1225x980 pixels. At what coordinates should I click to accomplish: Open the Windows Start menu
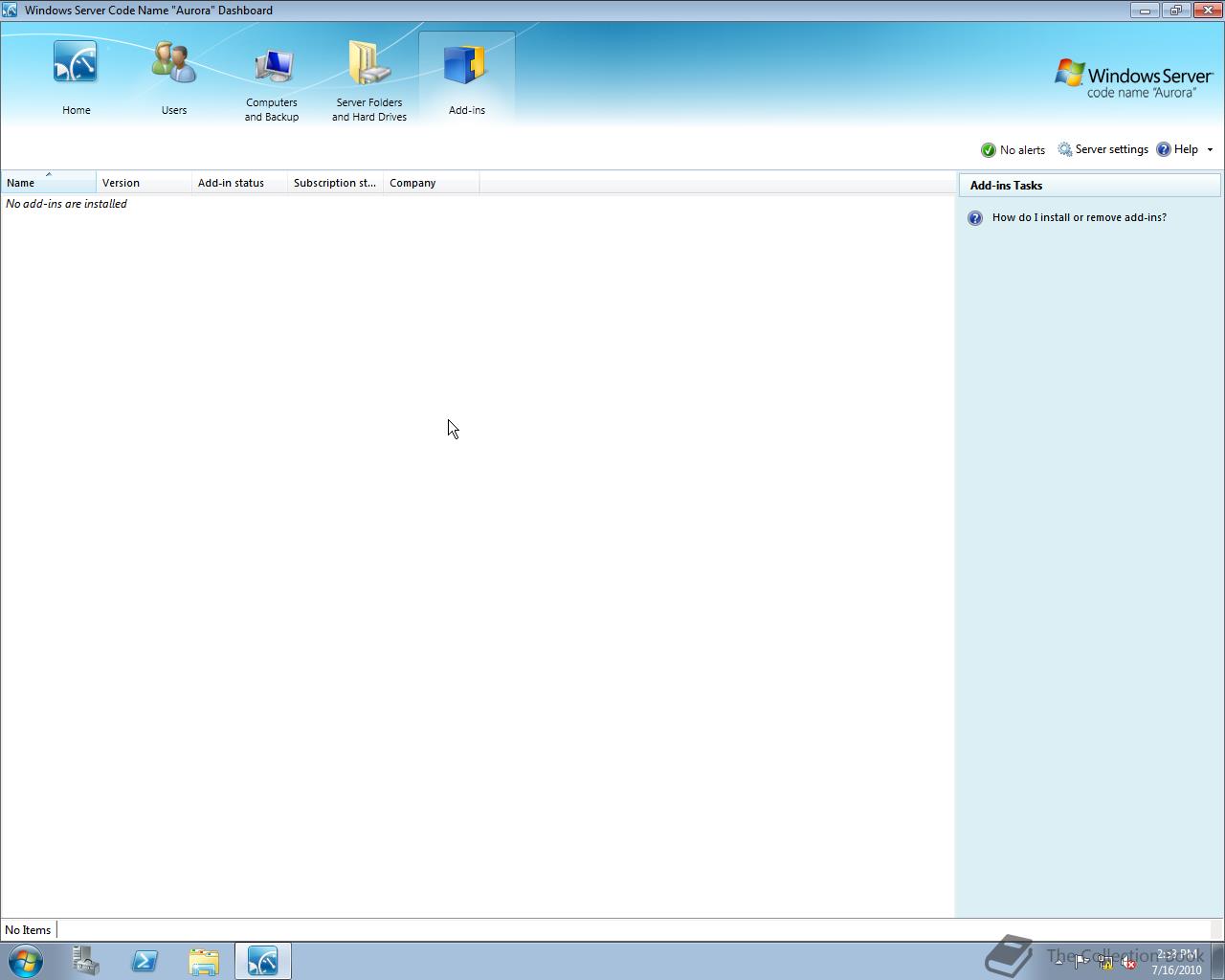tap(25, 961)
